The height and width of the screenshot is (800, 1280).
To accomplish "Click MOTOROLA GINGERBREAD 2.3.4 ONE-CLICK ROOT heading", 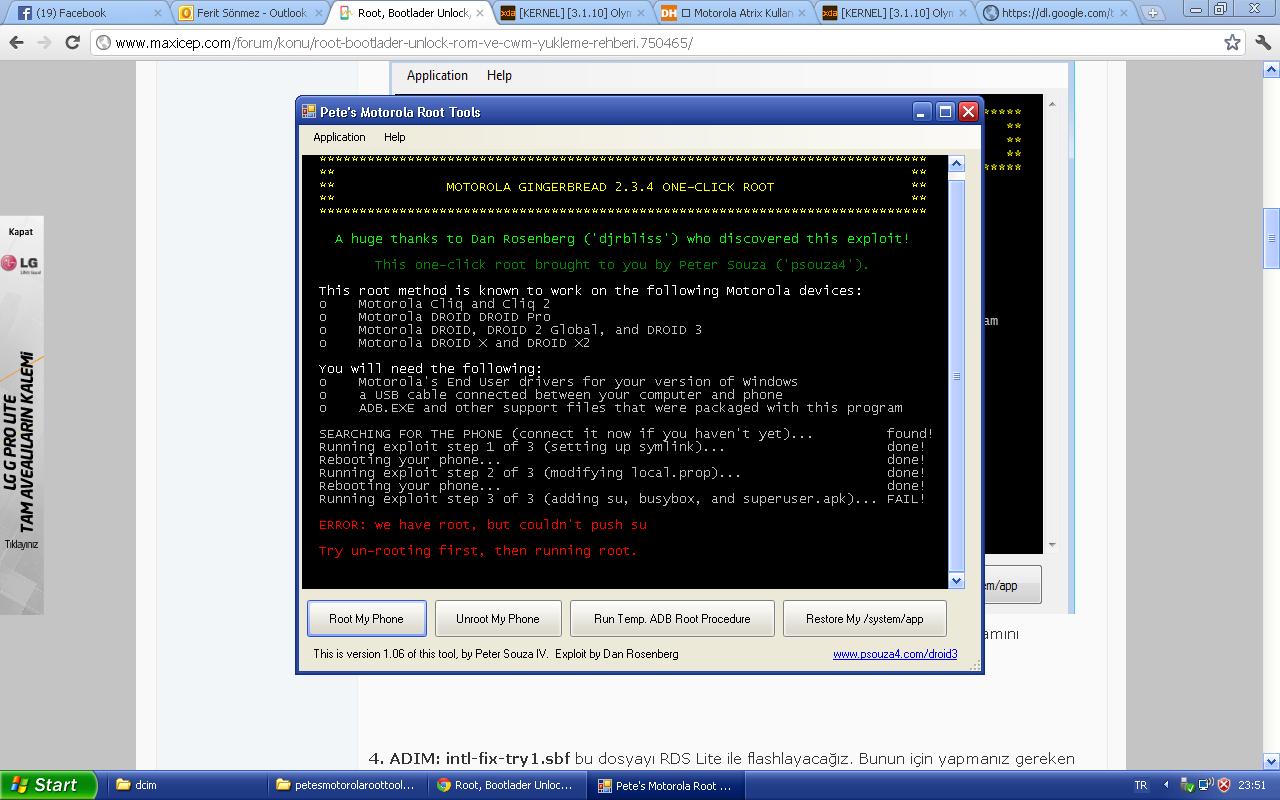I will point(609,186).
